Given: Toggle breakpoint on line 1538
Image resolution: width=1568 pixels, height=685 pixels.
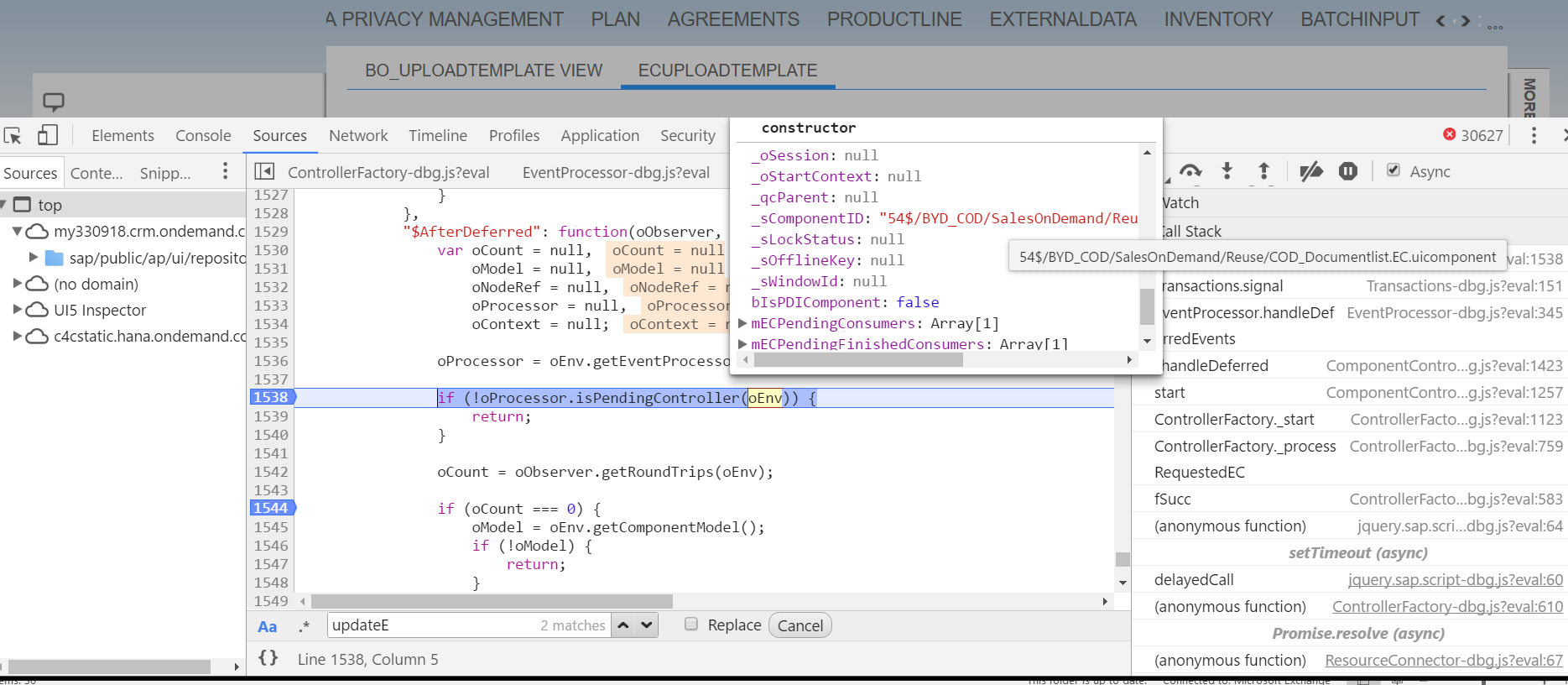Looking at the screenshot, I should (x=272, y=397).
